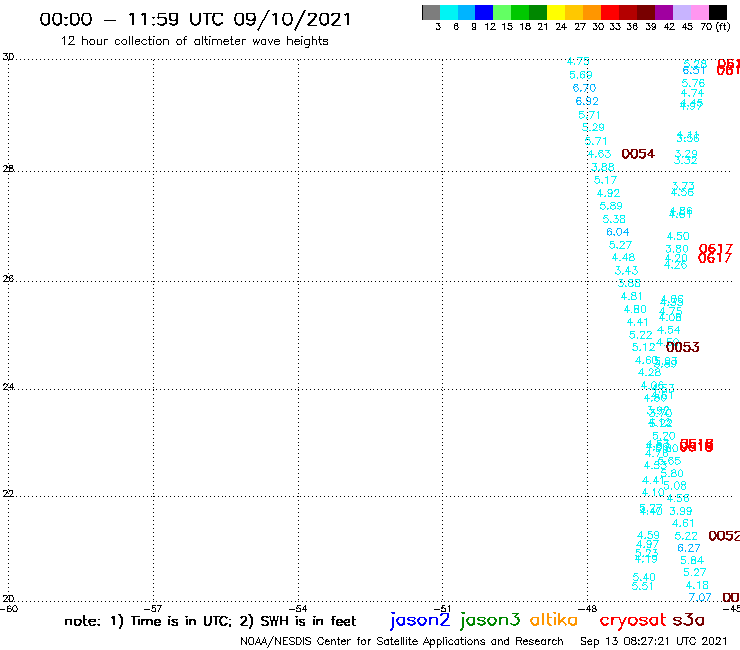
Task: Click the longitude axis label -54
Action: pos(298,609)
